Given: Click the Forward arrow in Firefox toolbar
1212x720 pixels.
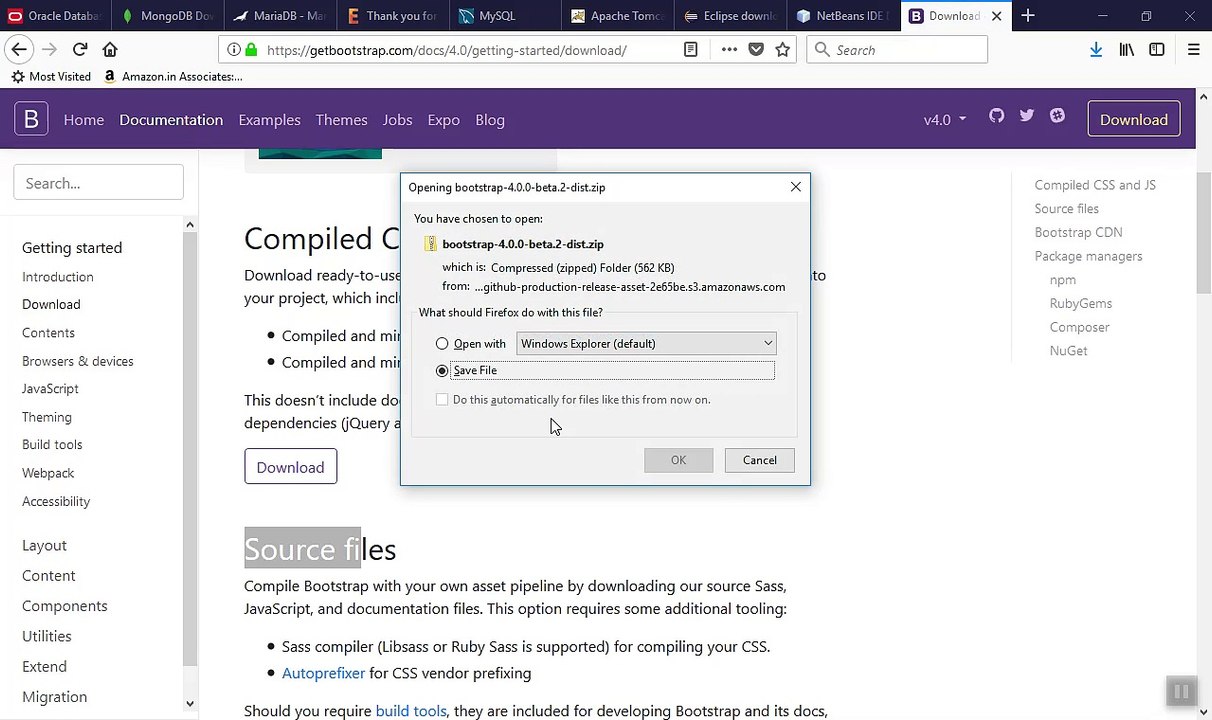Looking at the screenshot, I should click(49, 49).
